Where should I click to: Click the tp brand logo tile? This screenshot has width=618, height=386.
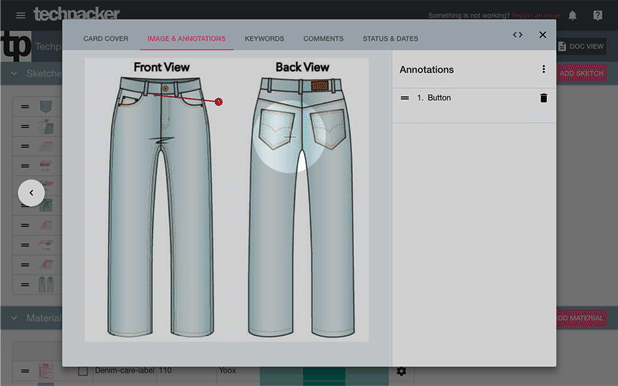[x=16, y=47]
